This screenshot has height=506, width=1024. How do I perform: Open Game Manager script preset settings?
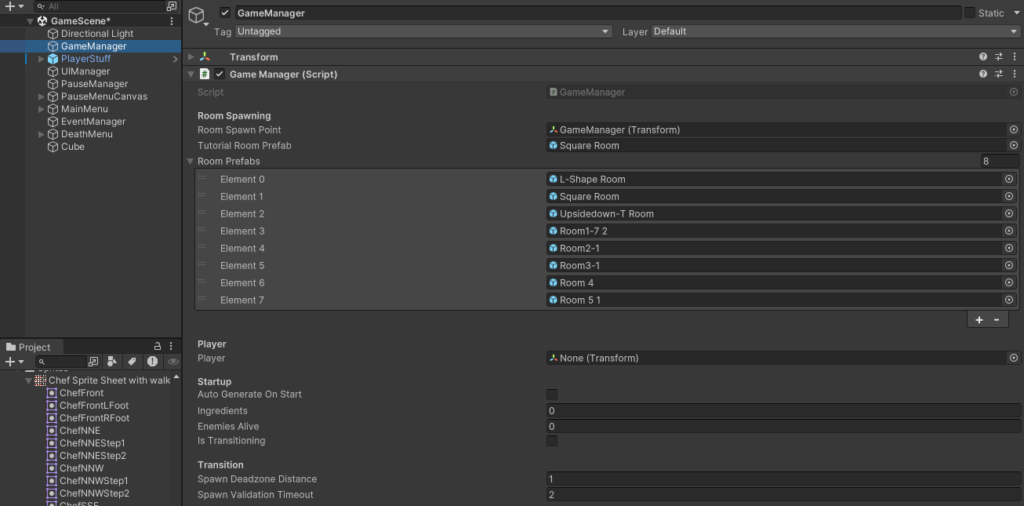click(x=998, y=74)
